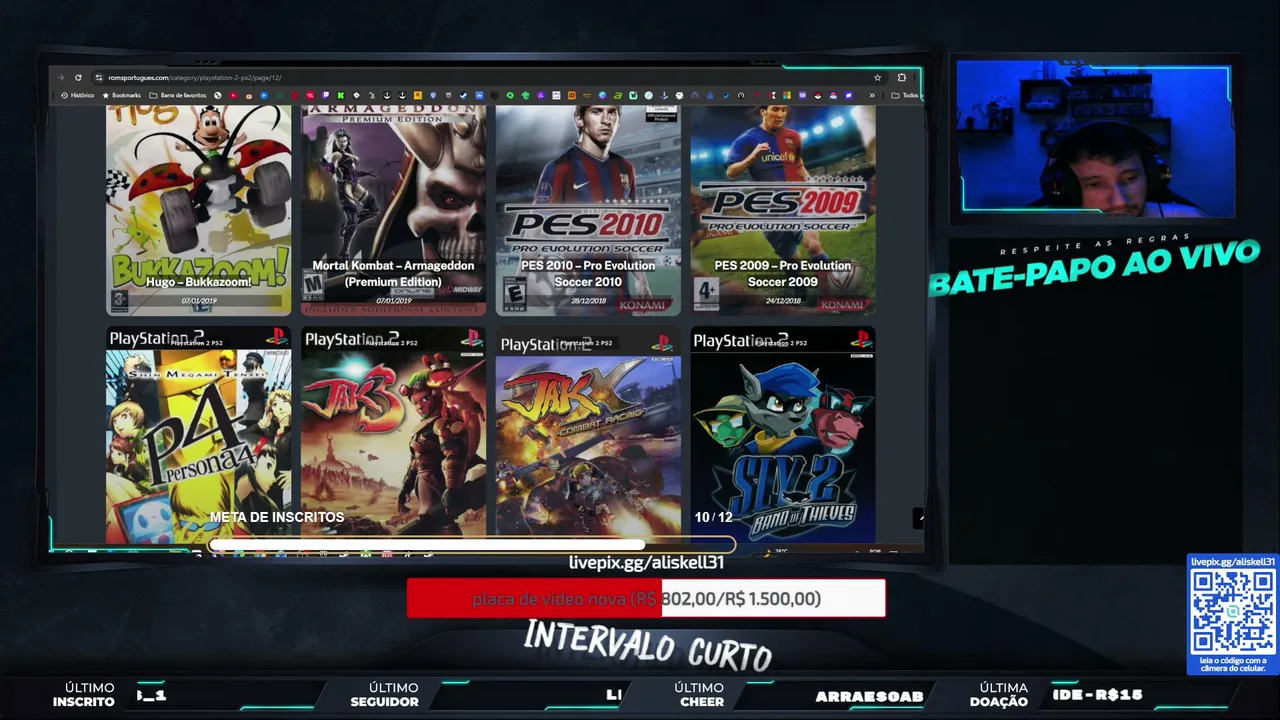Click the PlayStation 2 PS2 tag on Jak 3
Viewport: 1280px width, 720px height.
coord(391,343)
